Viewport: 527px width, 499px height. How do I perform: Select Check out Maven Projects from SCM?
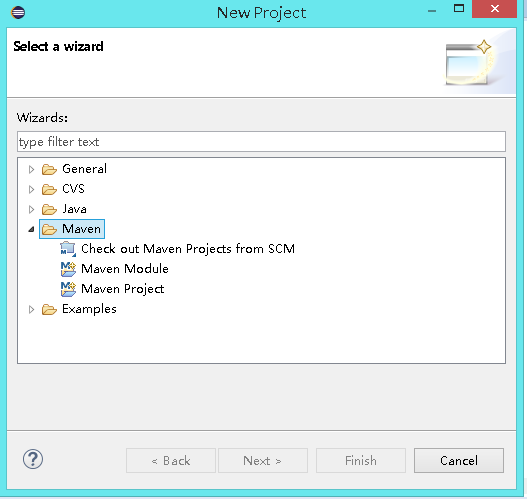tap(188, 249)
